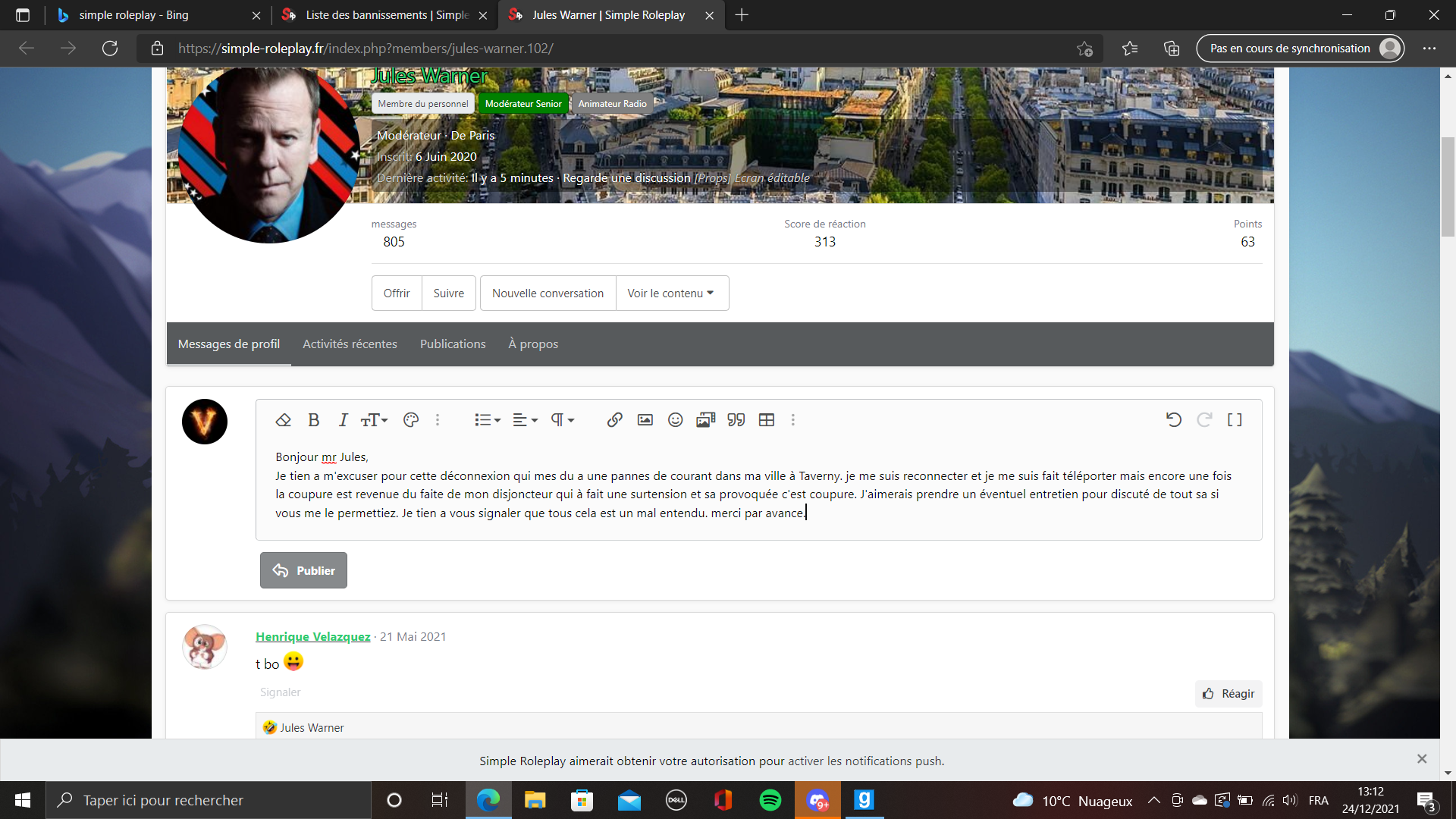This screenshot has width=1456, height=819.
Task: Open the list type dropdown
Action: point(487,419)
